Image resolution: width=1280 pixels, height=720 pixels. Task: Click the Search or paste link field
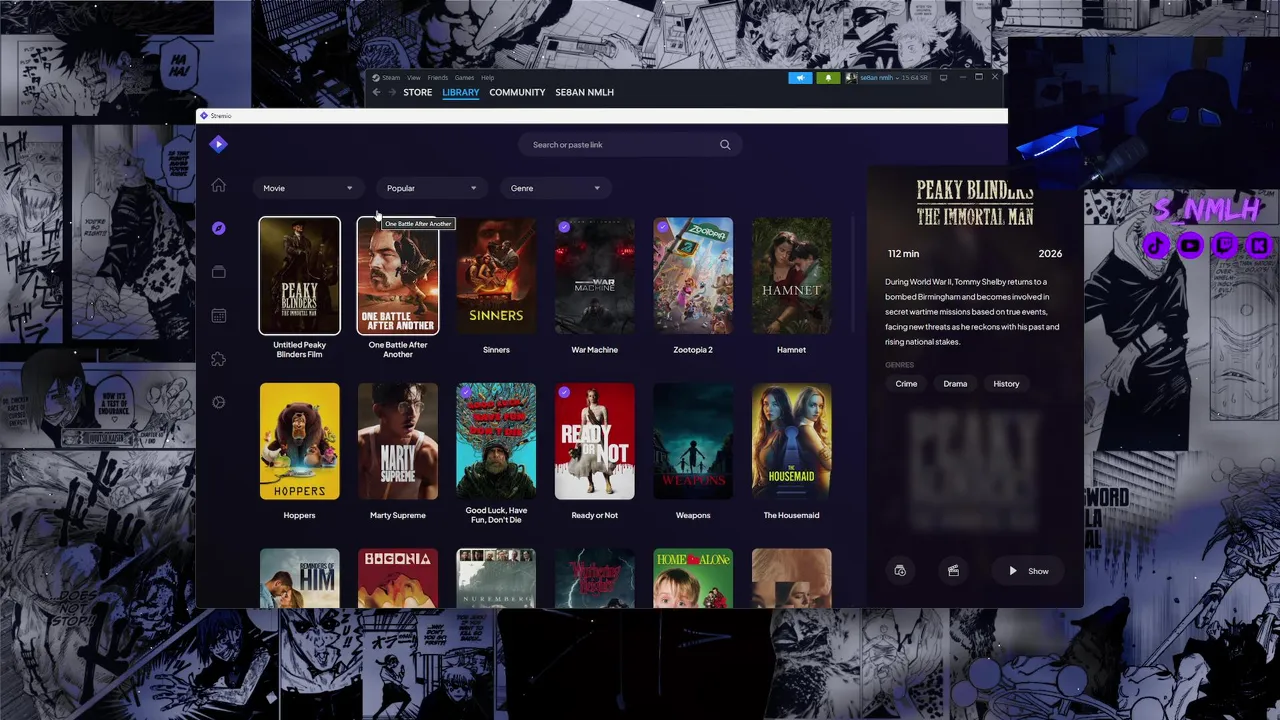click(628, 145)
